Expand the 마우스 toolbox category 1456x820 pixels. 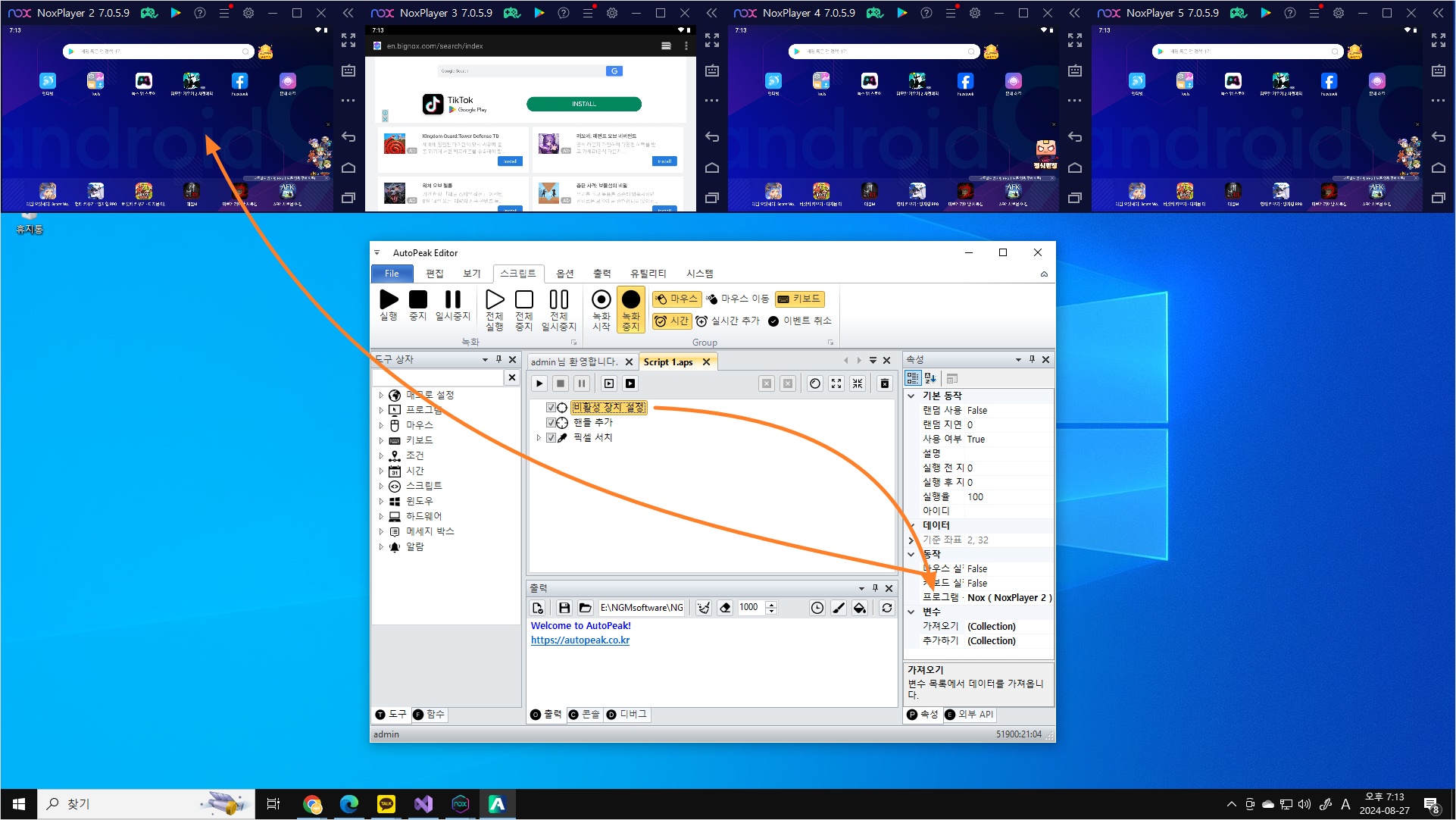click(x=381, y=425)
